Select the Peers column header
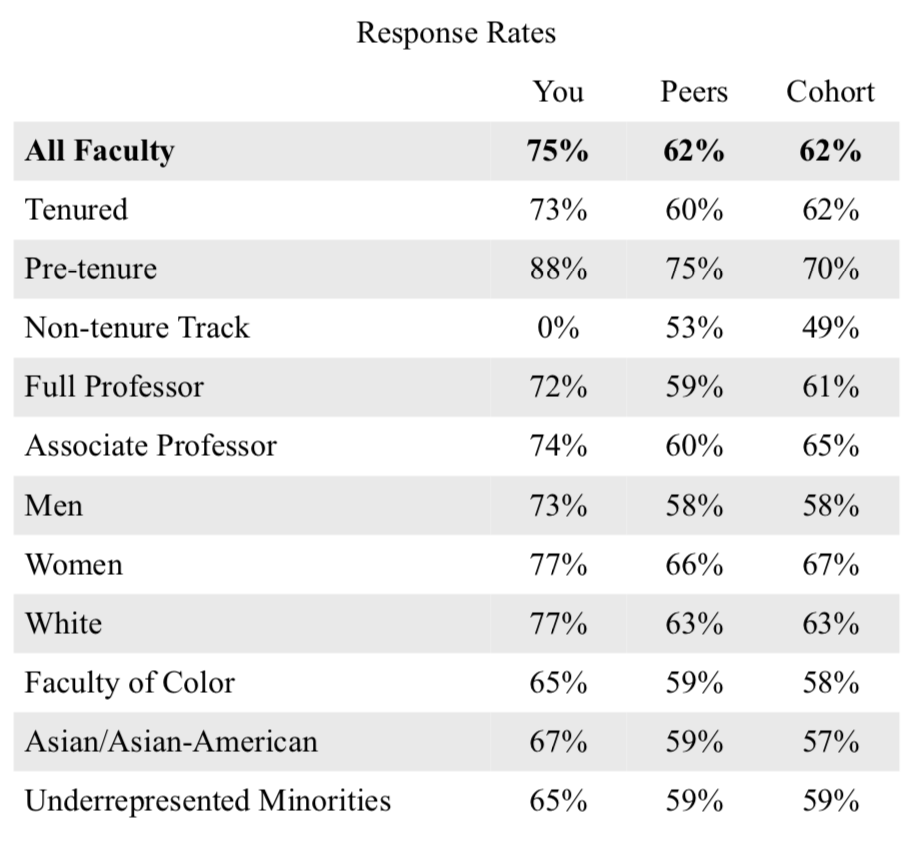This screenshot has width=914, height=842. [x=694, y=92]
